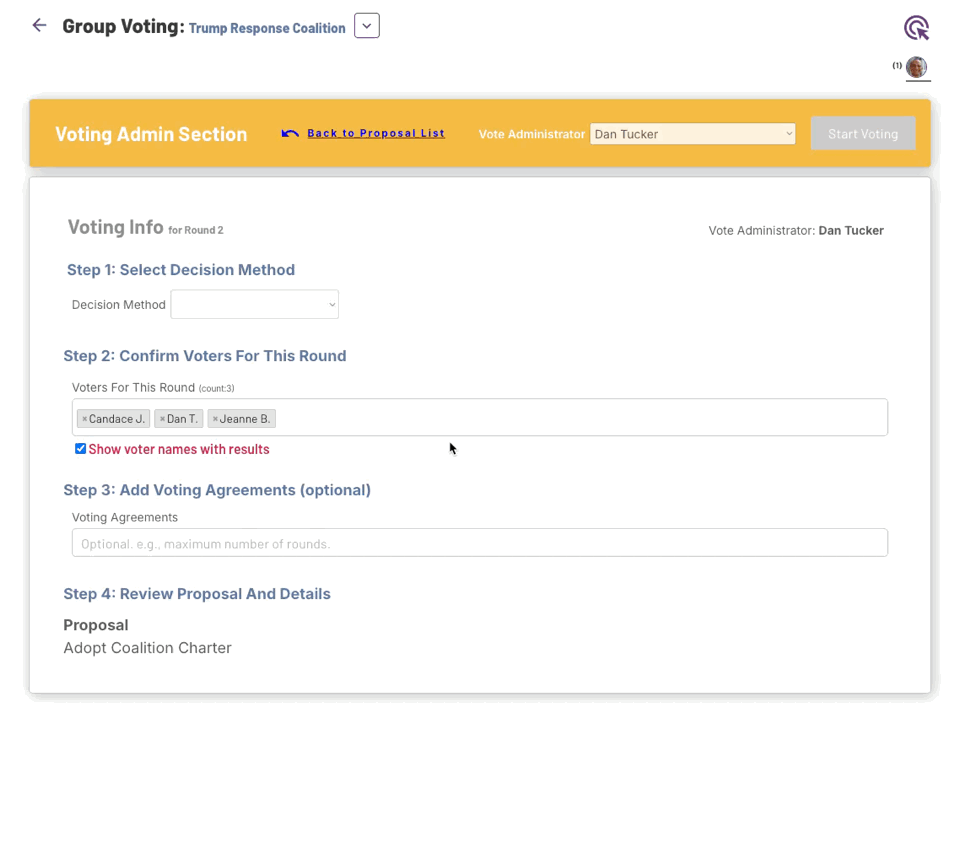Screen dimensions: 960x854
Task: Open the Vote Administrator Dan Tucker dropdown
Action: tap(692, 134)
